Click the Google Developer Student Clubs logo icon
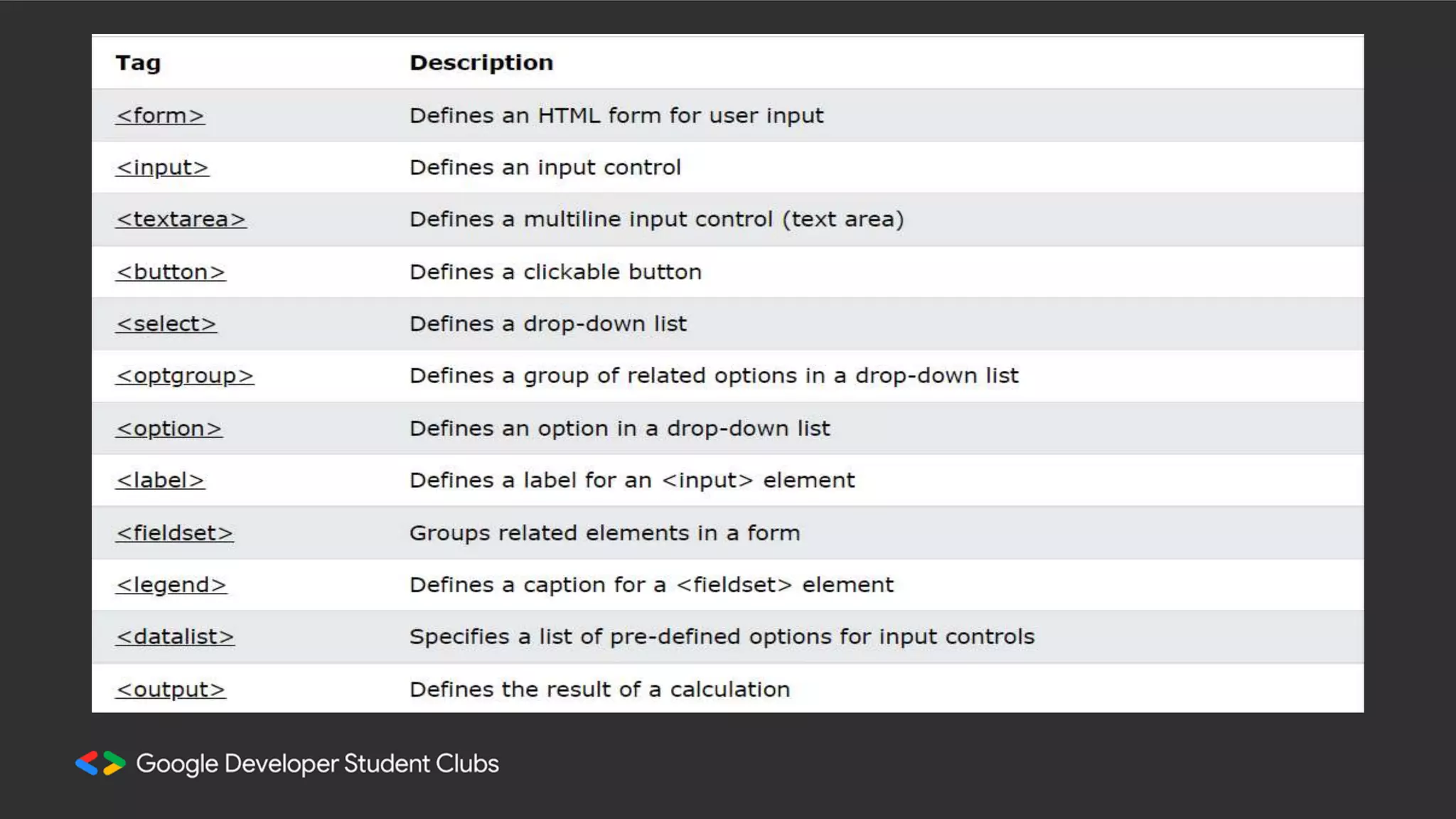 (100, 764)
